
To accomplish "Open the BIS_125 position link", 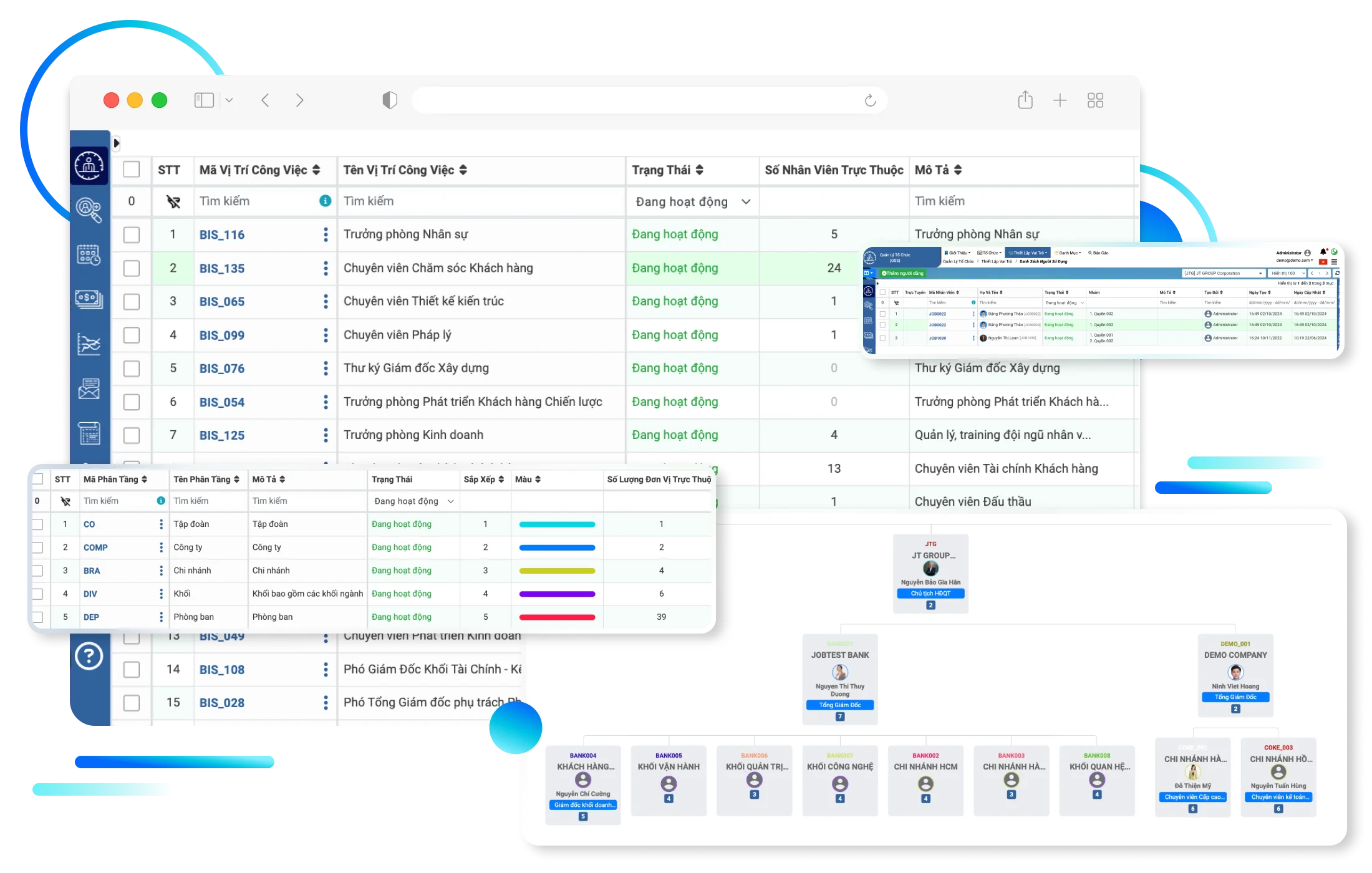I will click(x=222, y=436).
